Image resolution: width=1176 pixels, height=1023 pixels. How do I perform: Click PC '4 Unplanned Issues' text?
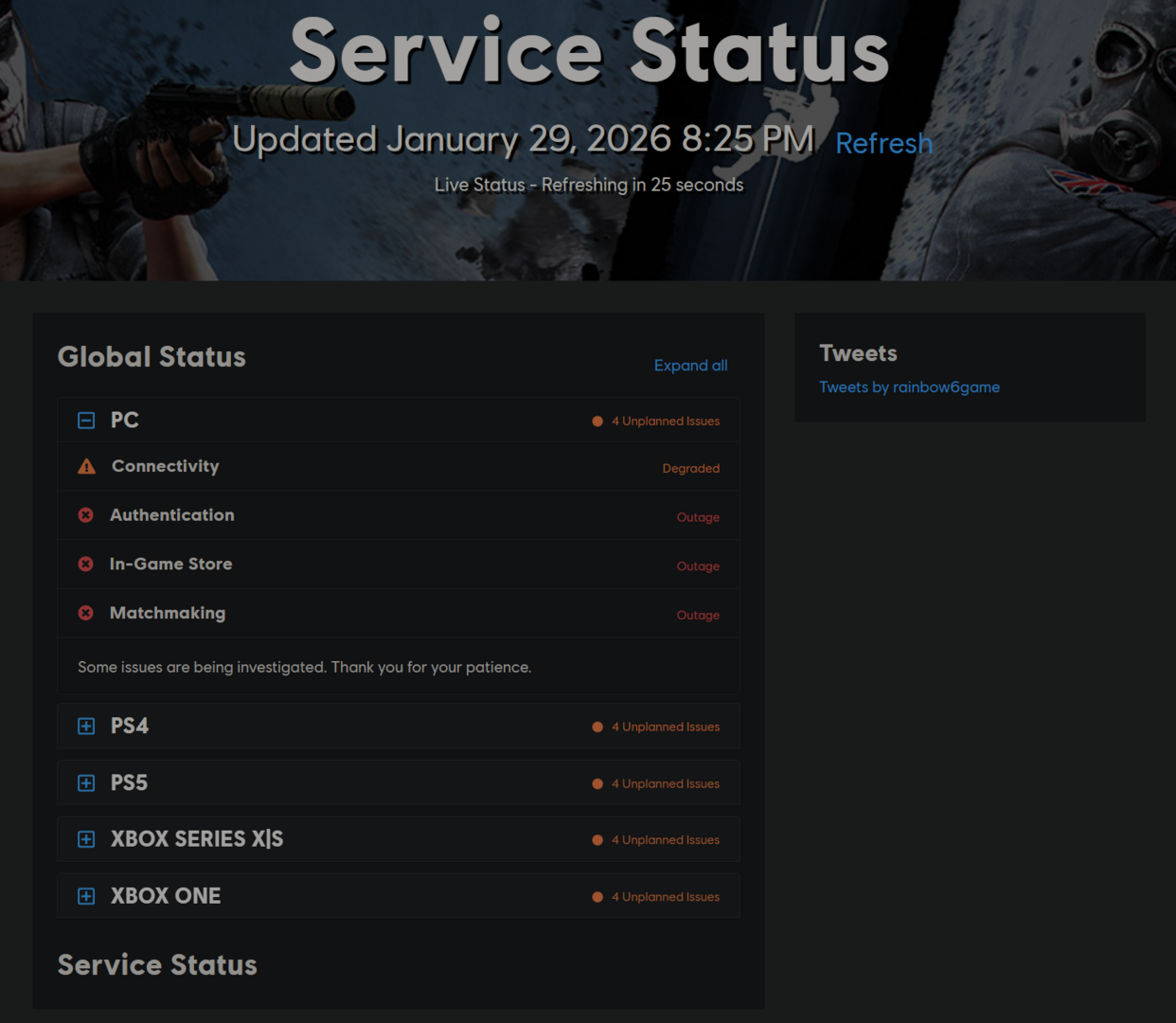(x=666, y=422)
